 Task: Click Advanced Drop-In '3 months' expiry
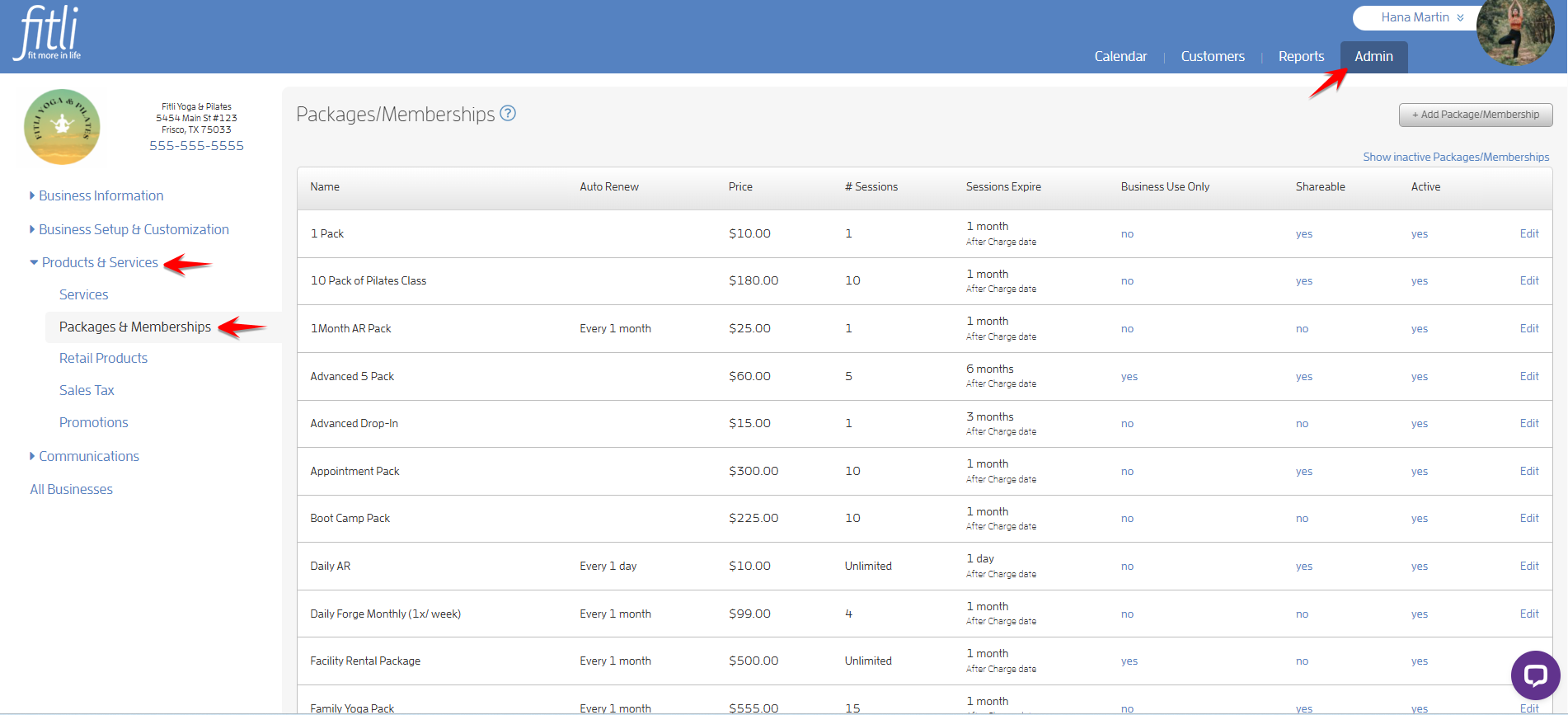(990, 416)
